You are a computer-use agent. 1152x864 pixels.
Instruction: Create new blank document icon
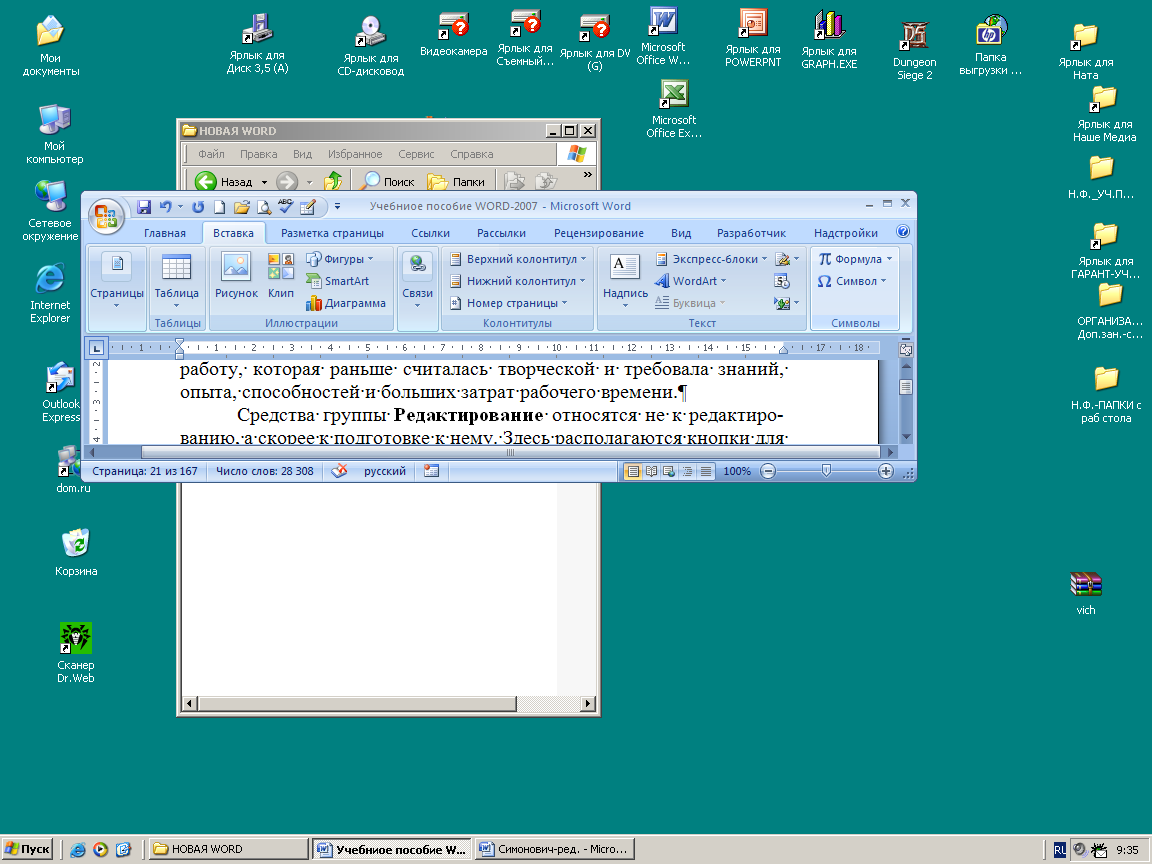click(219, 207)
